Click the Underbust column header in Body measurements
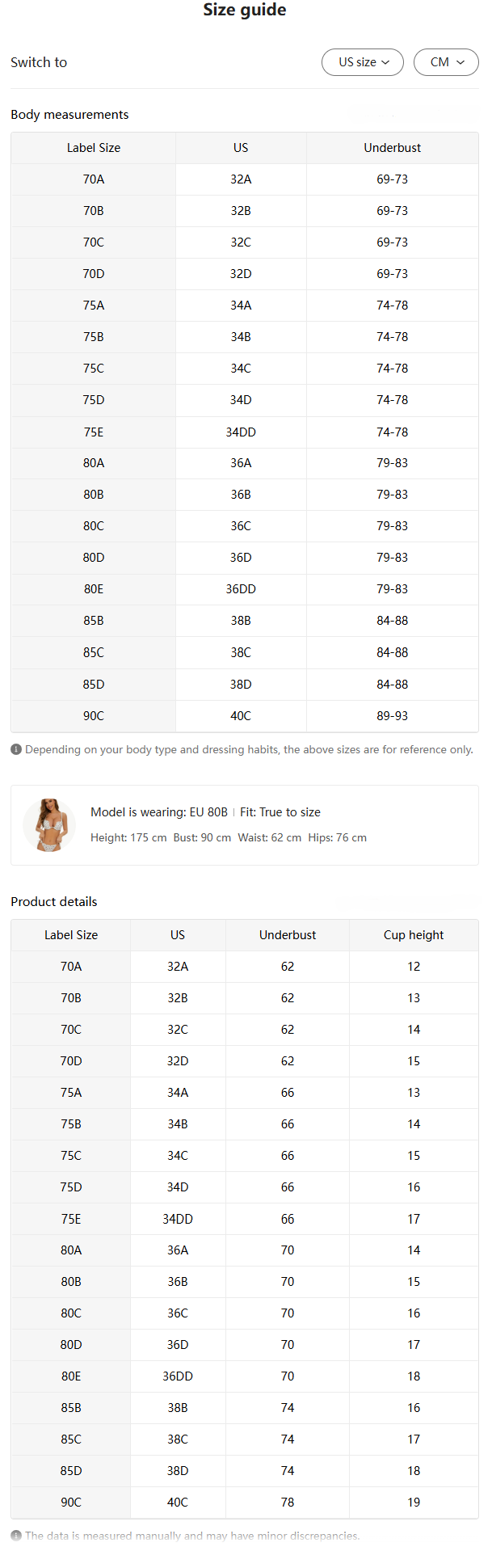This screenshot has width=492, height=1568. 393,148
